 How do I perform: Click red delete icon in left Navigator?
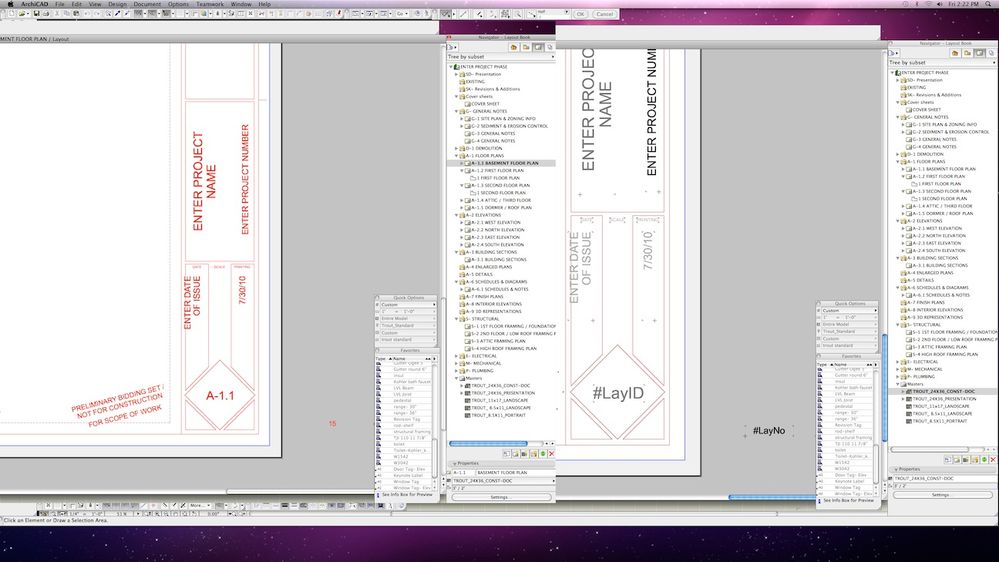point(551,454)
